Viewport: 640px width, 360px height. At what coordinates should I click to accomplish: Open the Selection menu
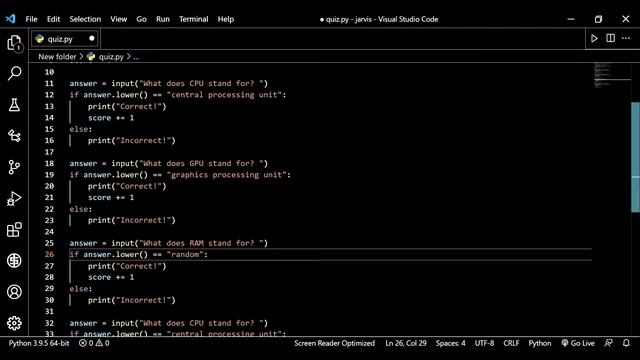pos(85,19)
